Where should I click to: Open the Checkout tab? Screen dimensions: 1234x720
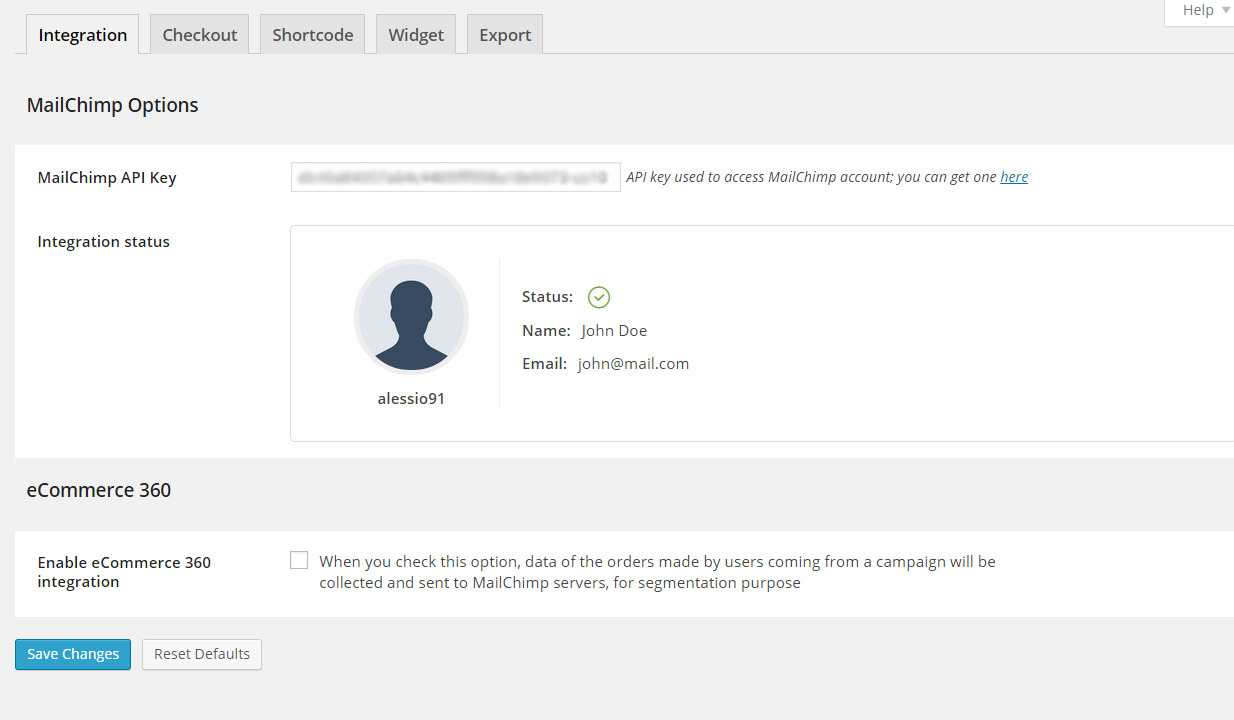click(200, 35)
